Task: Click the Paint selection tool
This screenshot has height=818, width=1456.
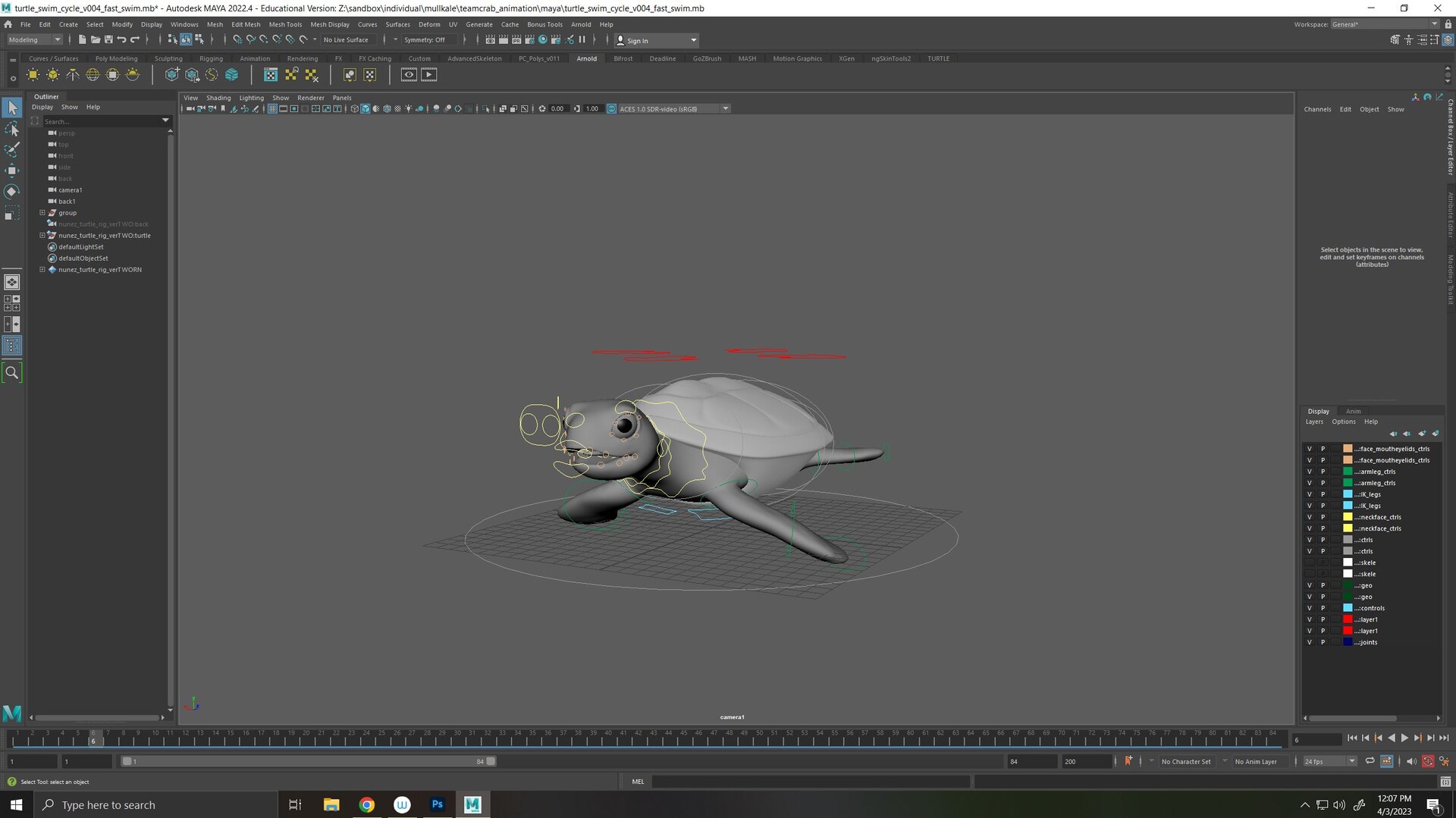Action: (x=12, y=149)
